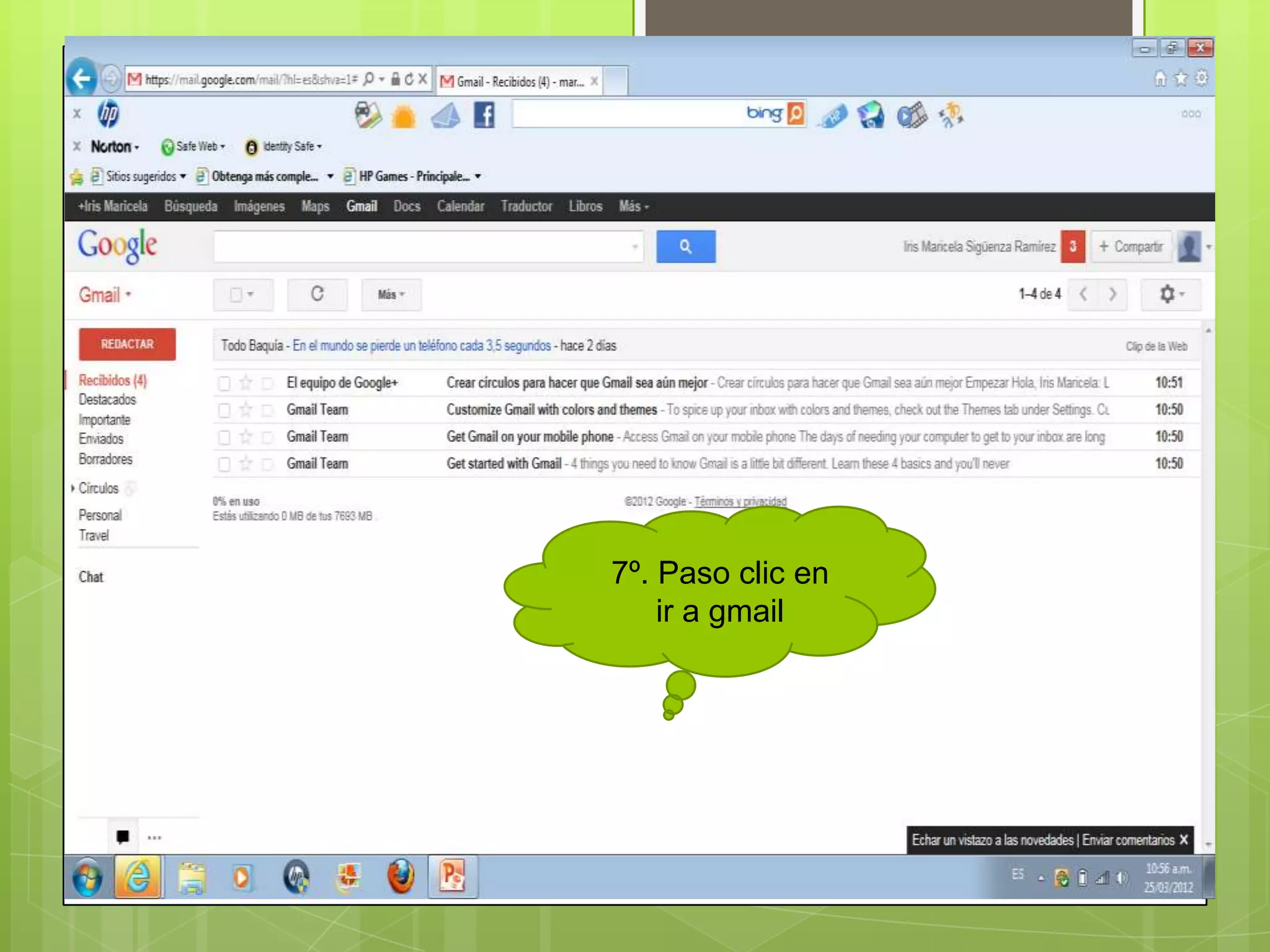Click the chat bubble icon at bottom left
The image size is (1270, 952).
pyautogui.click(x=123, y=837)
